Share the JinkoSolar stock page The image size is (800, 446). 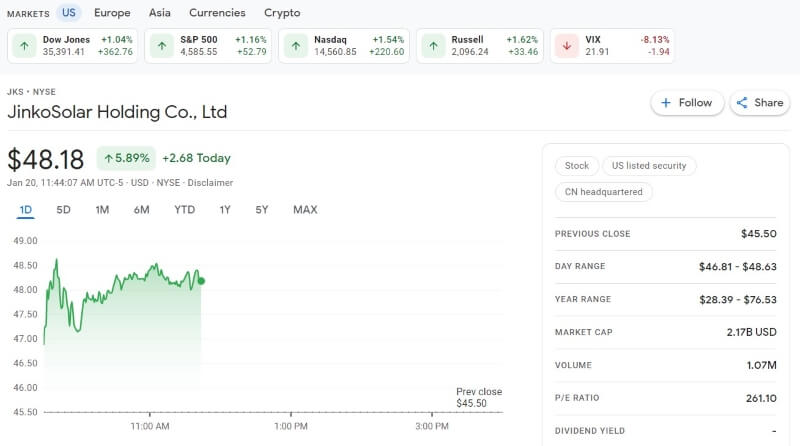pyautogui.click(x=760, y=103)
